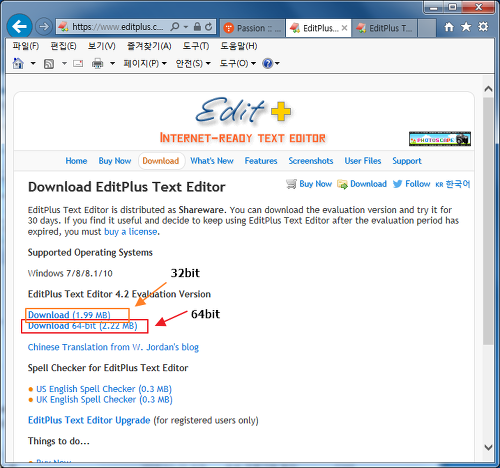Switch to the Passion tab

(252, 28)
